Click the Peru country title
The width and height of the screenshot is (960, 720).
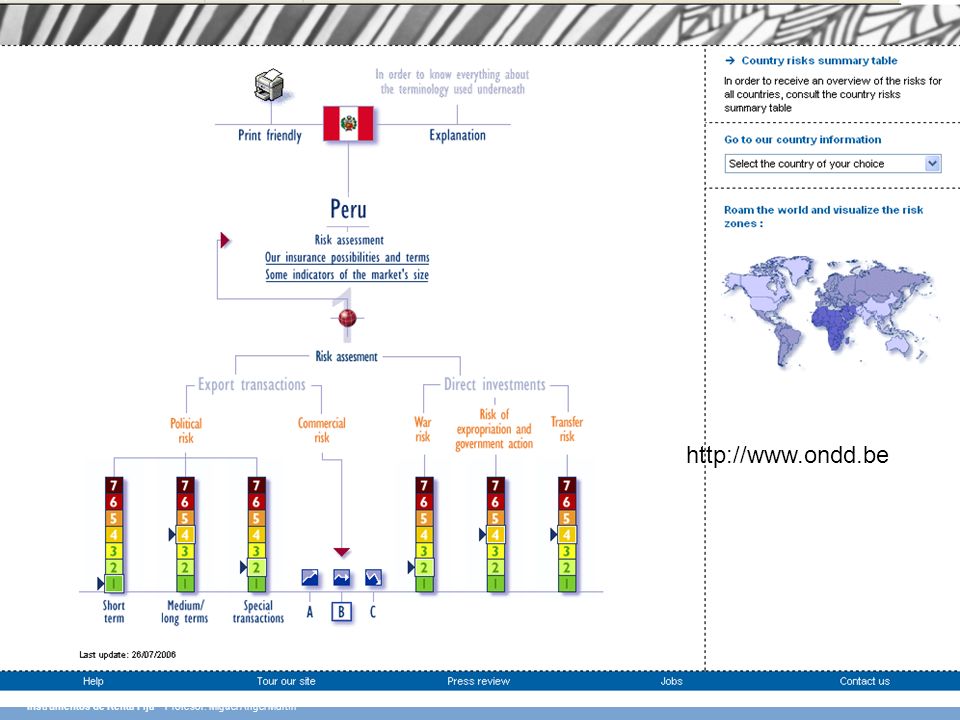[348, 209]
